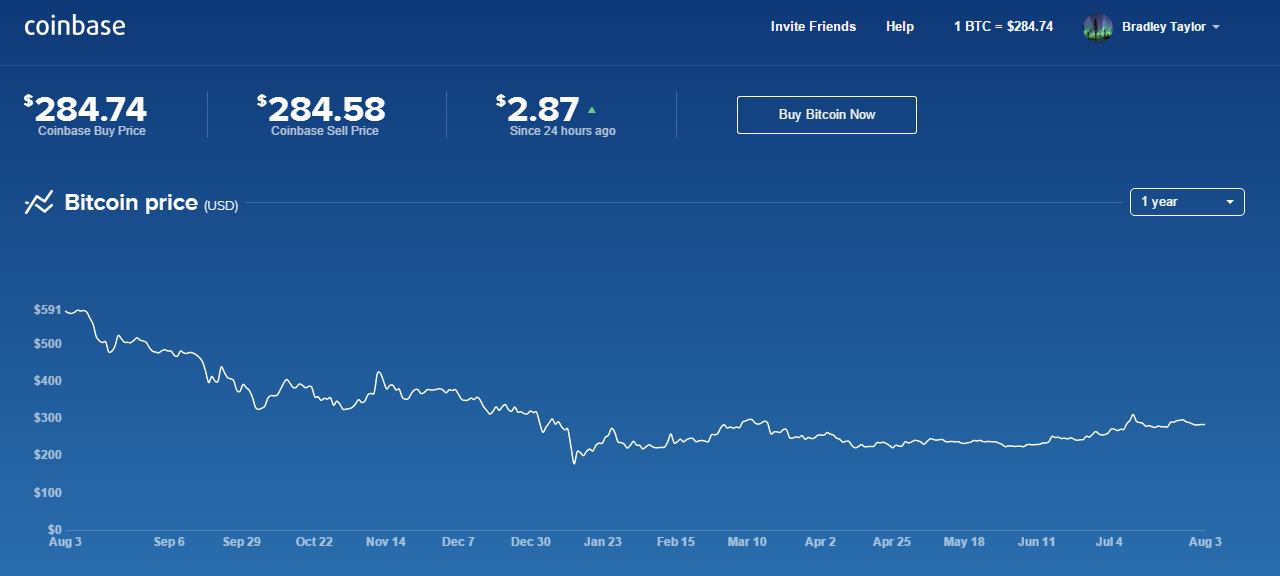Click the (USD) currency label
Viewport: 1280px width, 576px height.
click(x=221, y=206)
